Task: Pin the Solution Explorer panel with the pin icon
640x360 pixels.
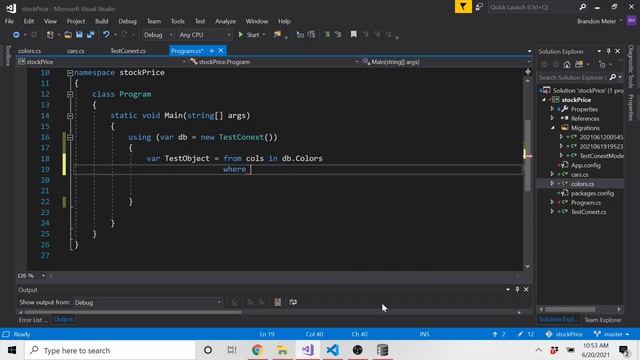Action: click(608, 51)
